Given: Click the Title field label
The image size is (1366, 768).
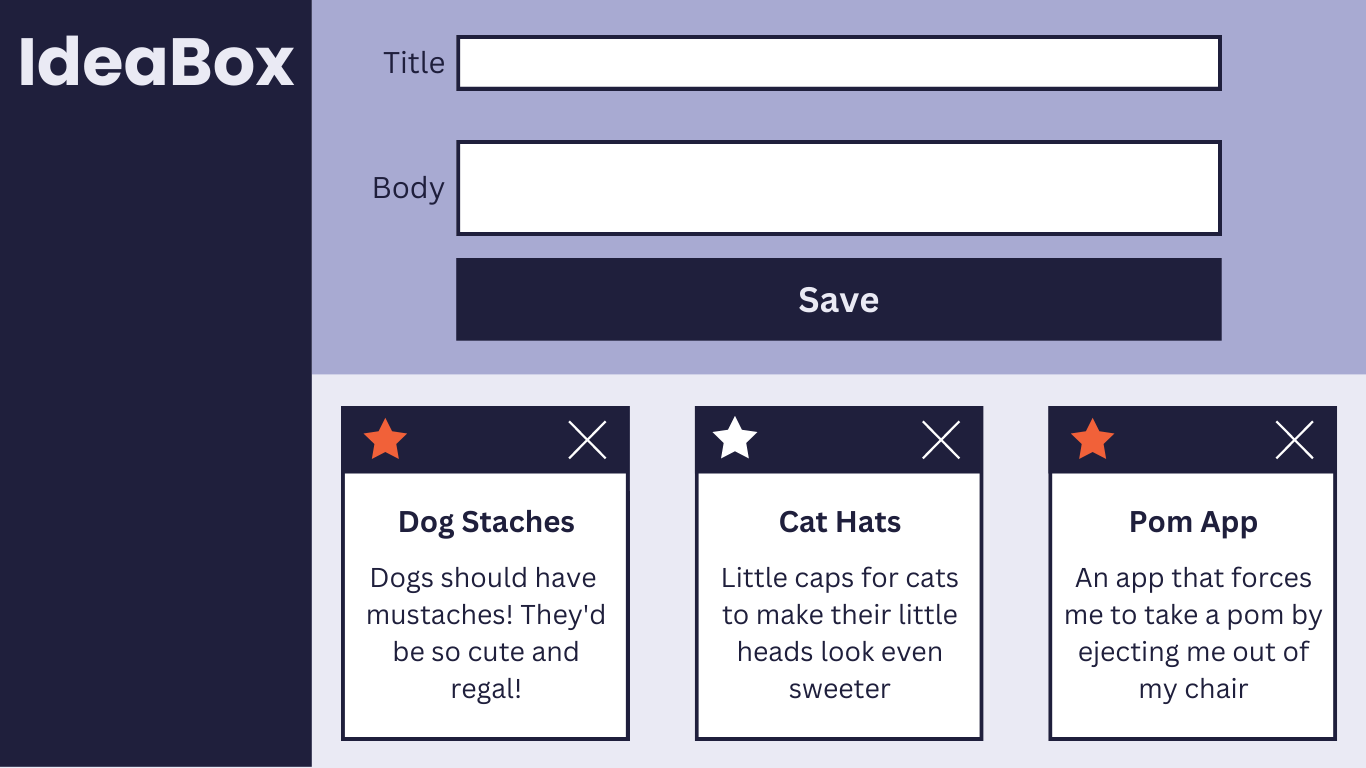Looking at the screenshot, I should click(414, 63).
